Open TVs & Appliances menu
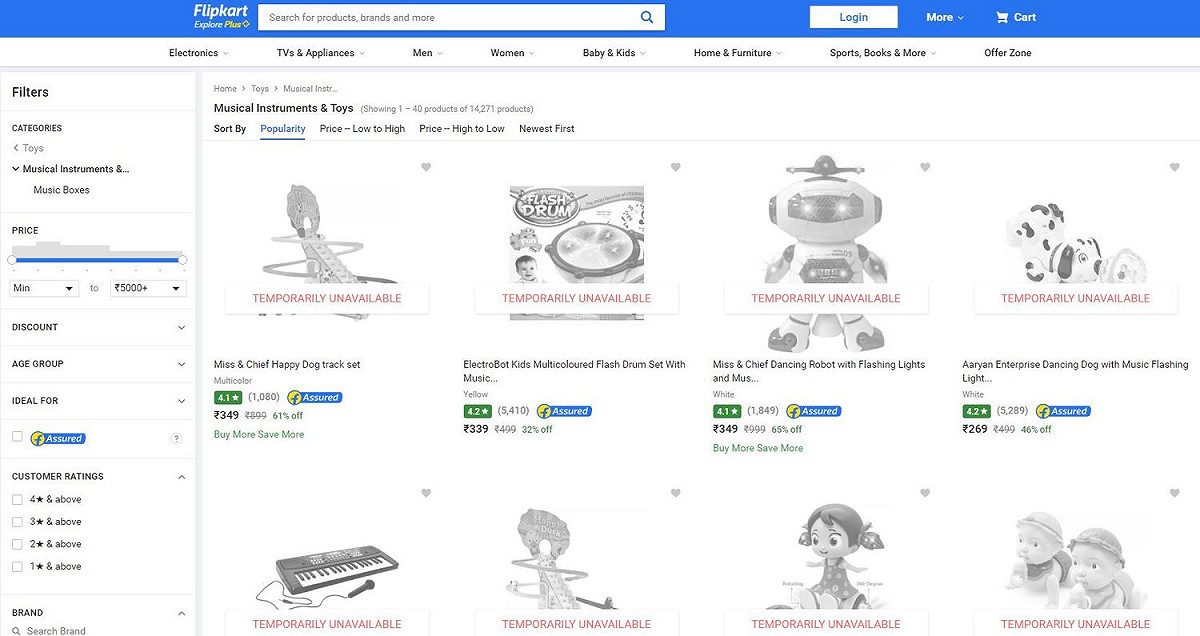Screen dimensions: 1200x636 click(x=320, y=53)
